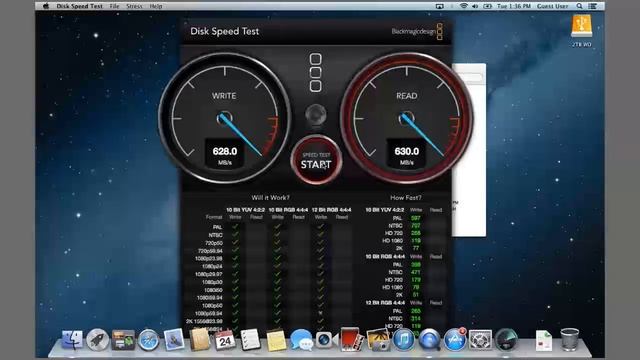Click the READ speed gauge
The height and width of the screenshot is (360, 640).
pyautogui.click(x=407, y=118)
